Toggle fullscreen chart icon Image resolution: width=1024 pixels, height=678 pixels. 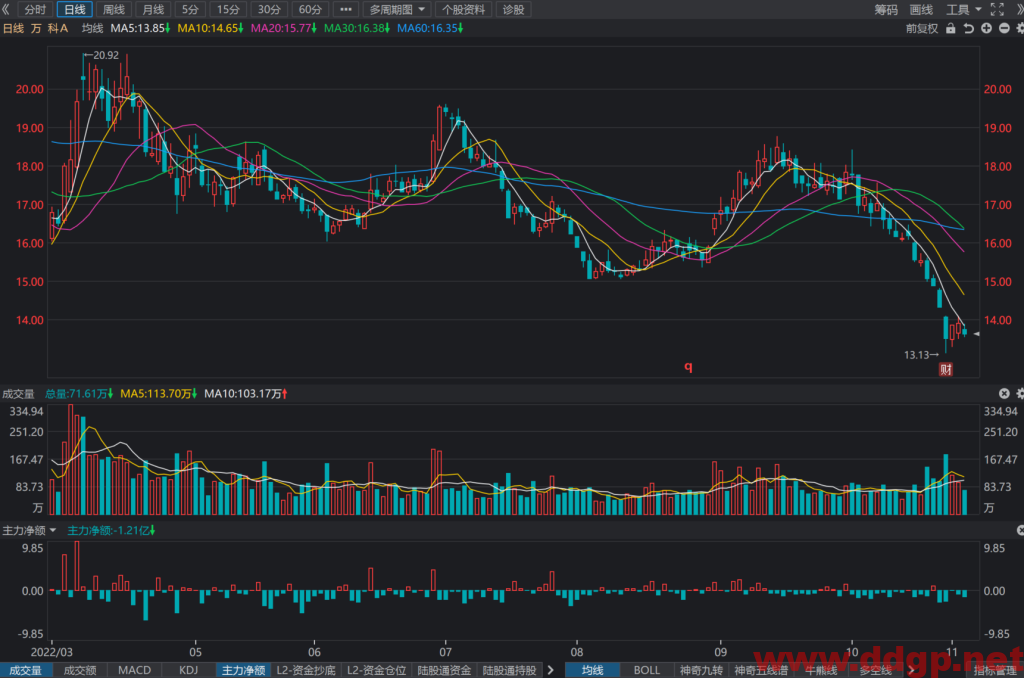click(x=997, y=10)
